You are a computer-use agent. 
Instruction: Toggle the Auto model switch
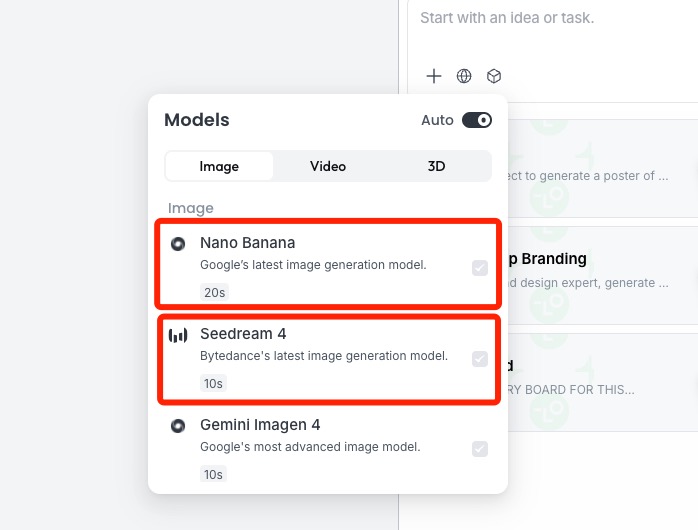[x=477, y=120]
